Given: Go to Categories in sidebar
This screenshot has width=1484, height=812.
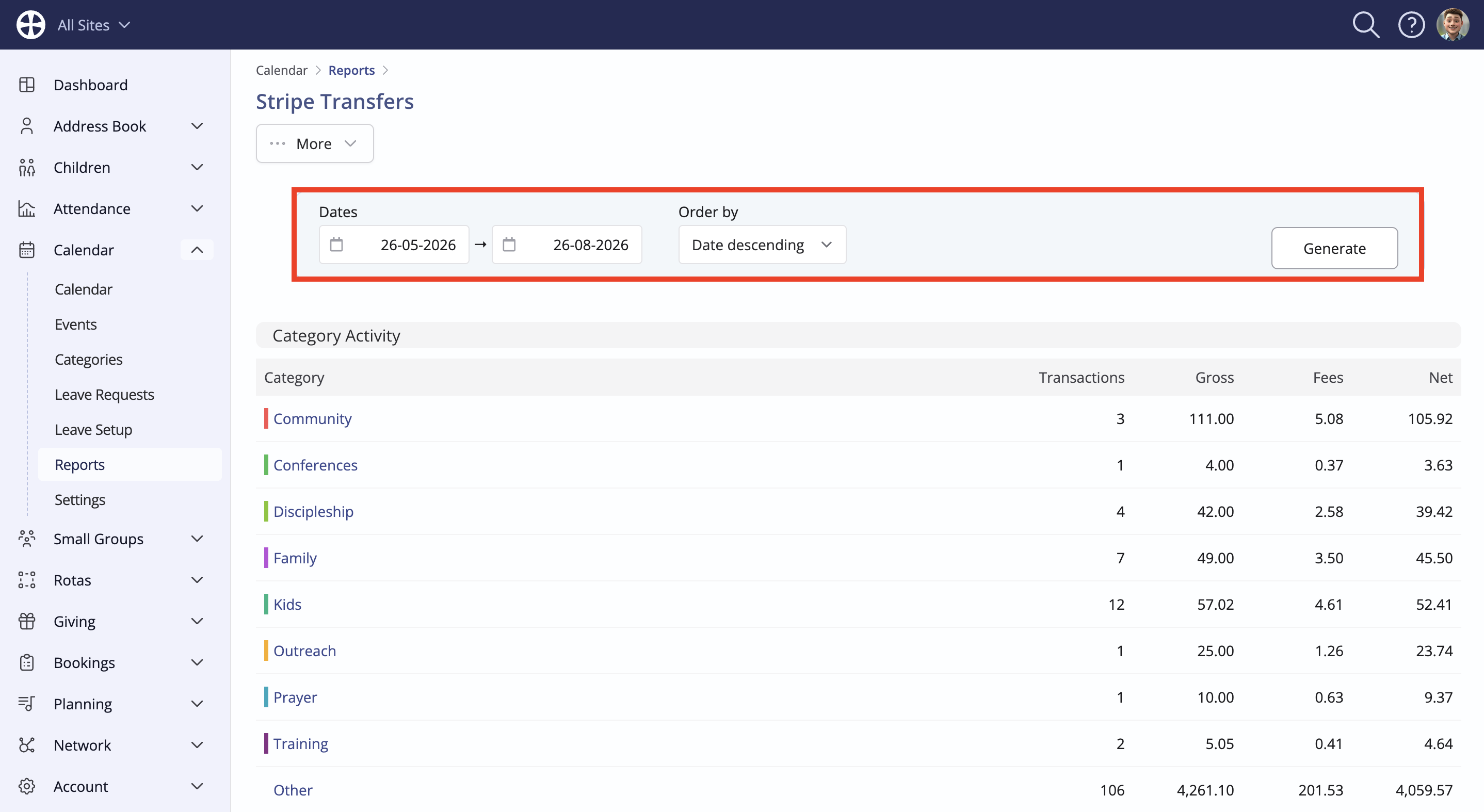Looking at the screenshot, I should coord(89,360).
